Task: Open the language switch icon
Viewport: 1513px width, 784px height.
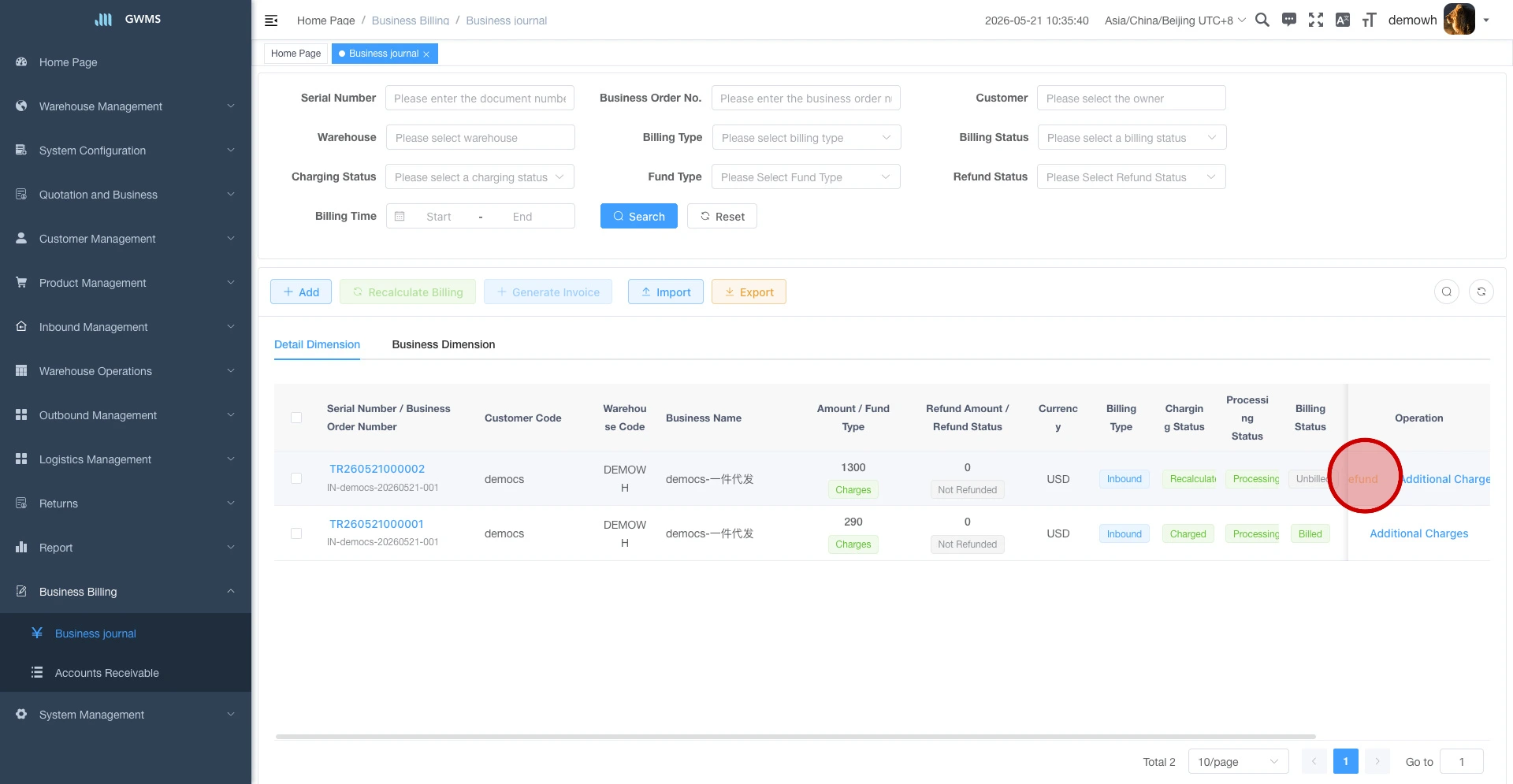Action: pyautogui.click(x=1343, y=20)
